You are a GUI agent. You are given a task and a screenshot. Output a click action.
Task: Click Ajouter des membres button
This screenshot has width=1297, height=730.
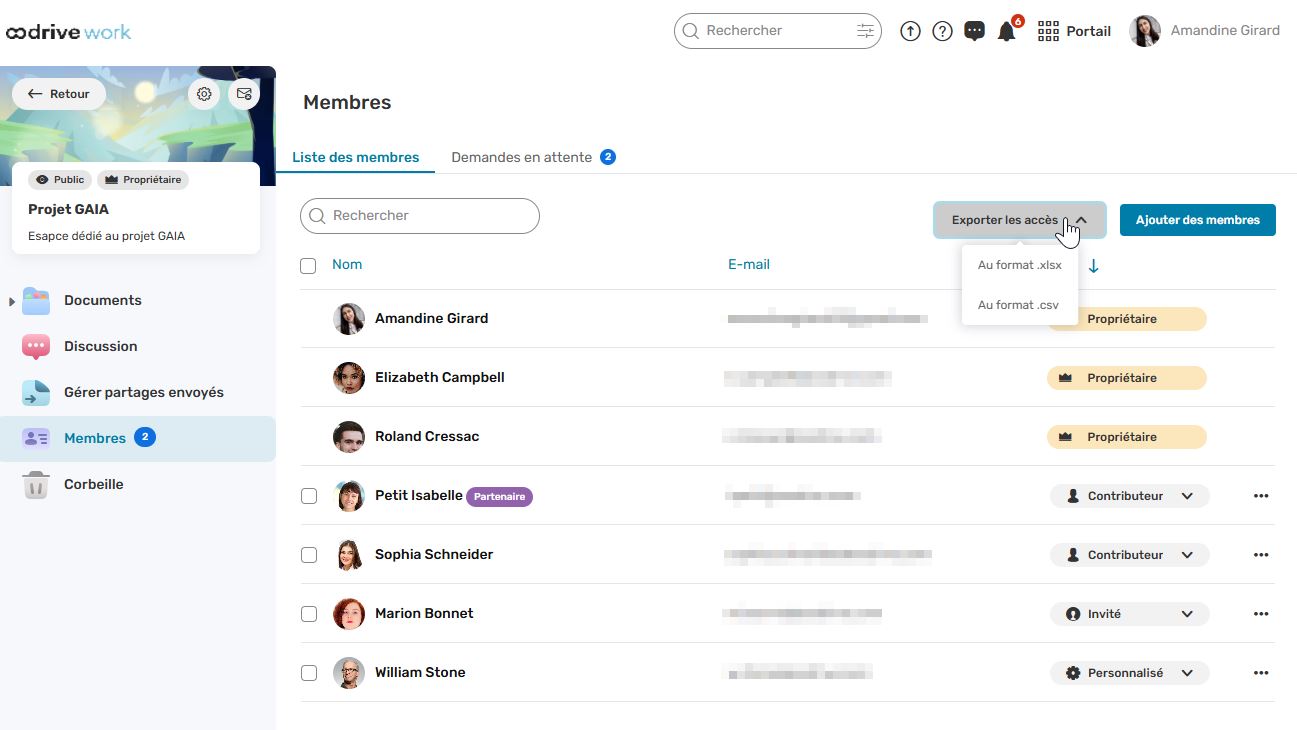pos(1197,220)
